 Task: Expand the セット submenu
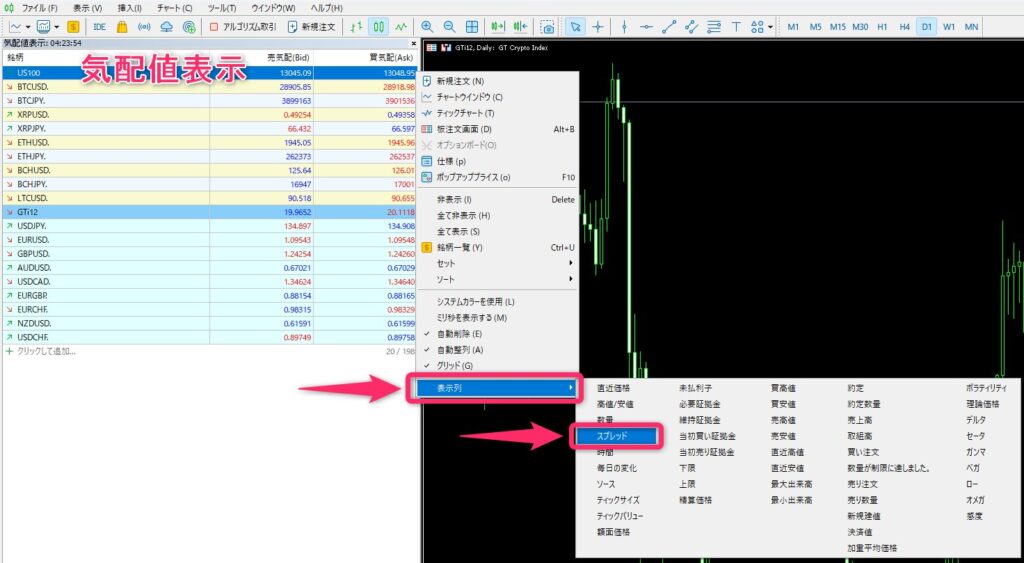point(500,263)
